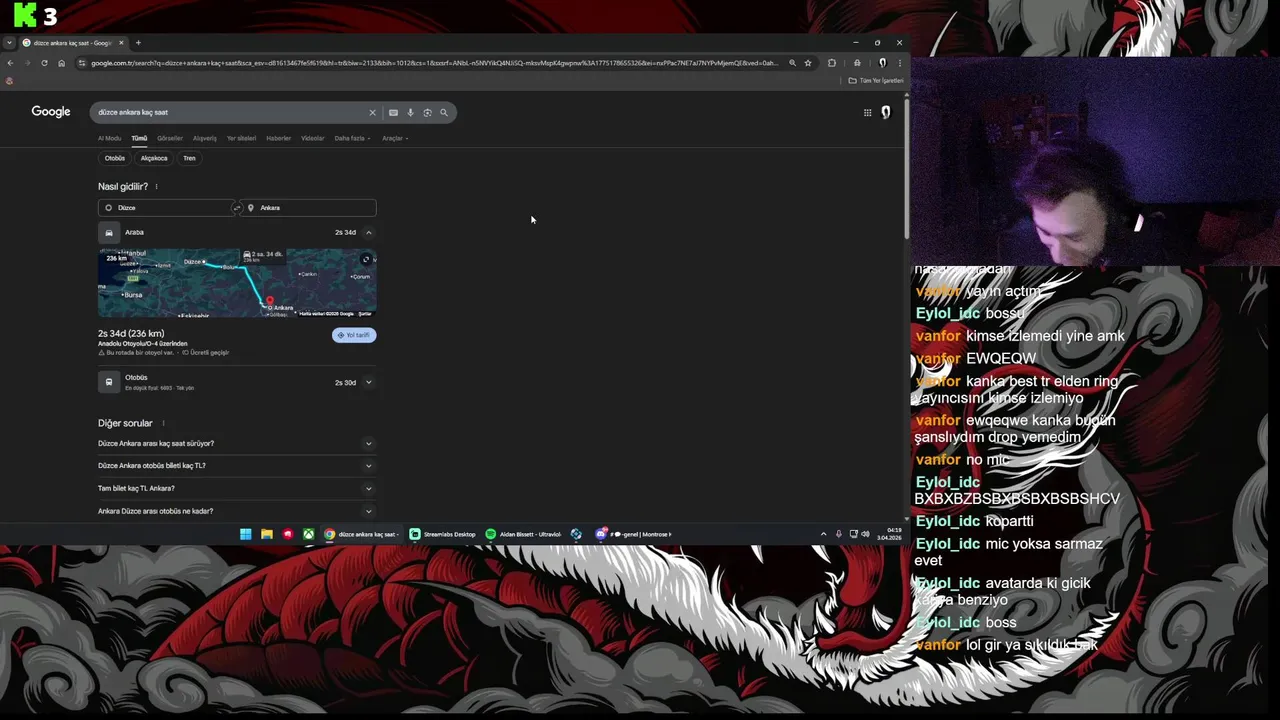The image size is (1280, 720).
Task: Swap origin and destination
Action: pyautogui.click(x=237, y=208)
